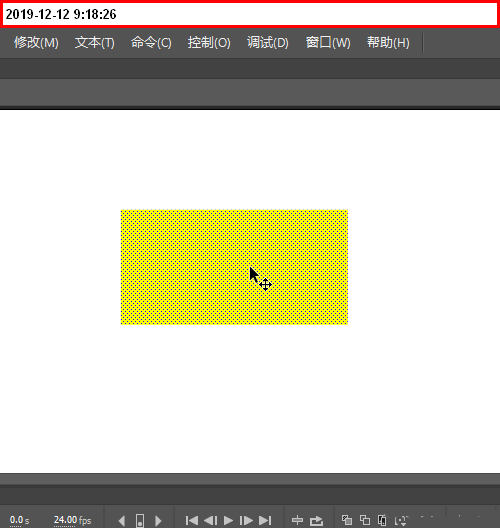Open the 文本(T) menu

(x=95, y=43)
